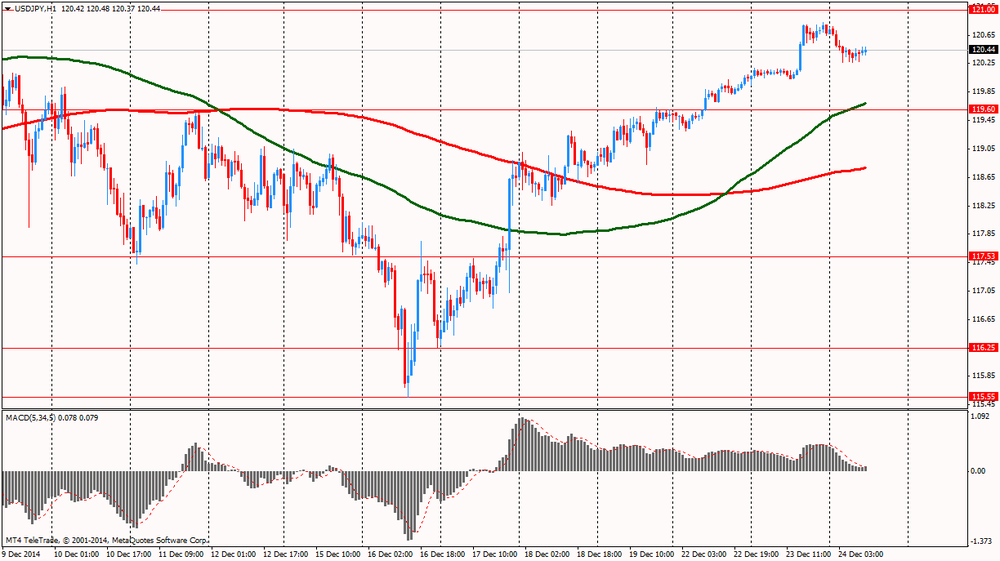The image size is (1000, 561).
Task: Click the 17 Dec 10:00 time label
Action: click(495, 555)
